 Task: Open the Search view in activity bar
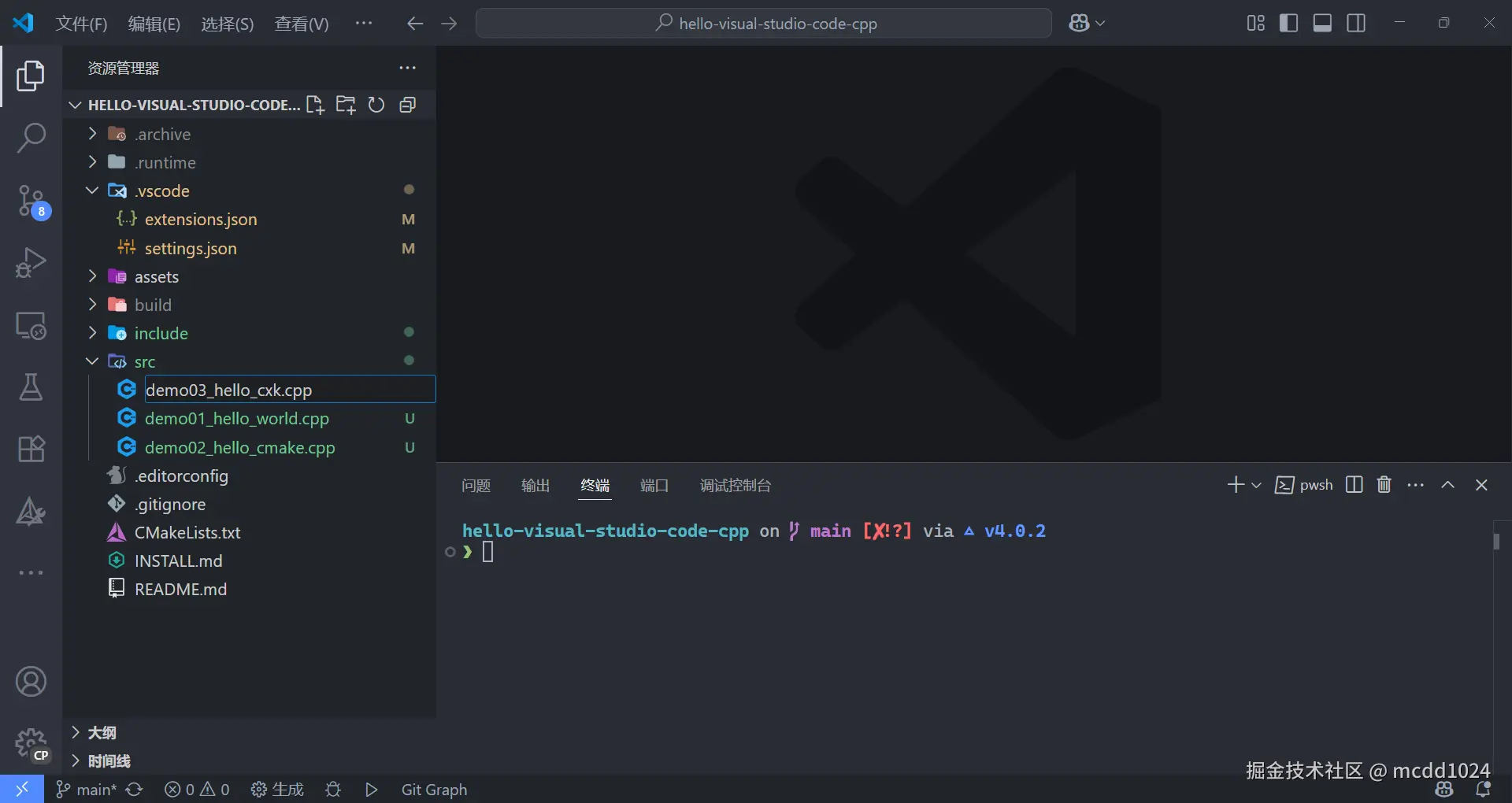click(31, 138)
